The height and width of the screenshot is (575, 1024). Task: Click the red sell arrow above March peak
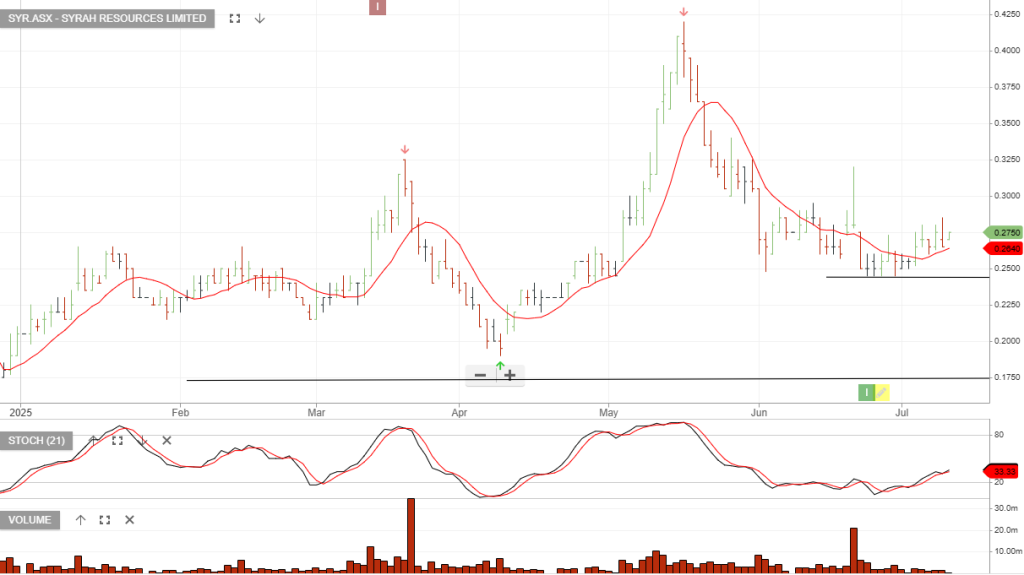coord(405,150)
